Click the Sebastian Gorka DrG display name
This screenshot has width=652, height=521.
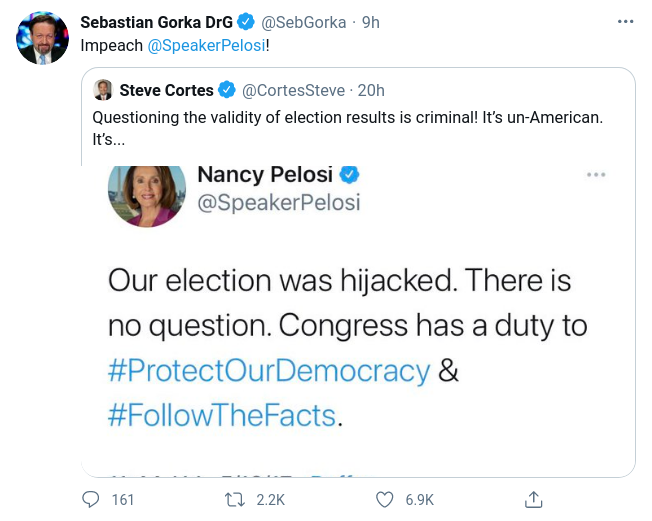pos(156,22)
